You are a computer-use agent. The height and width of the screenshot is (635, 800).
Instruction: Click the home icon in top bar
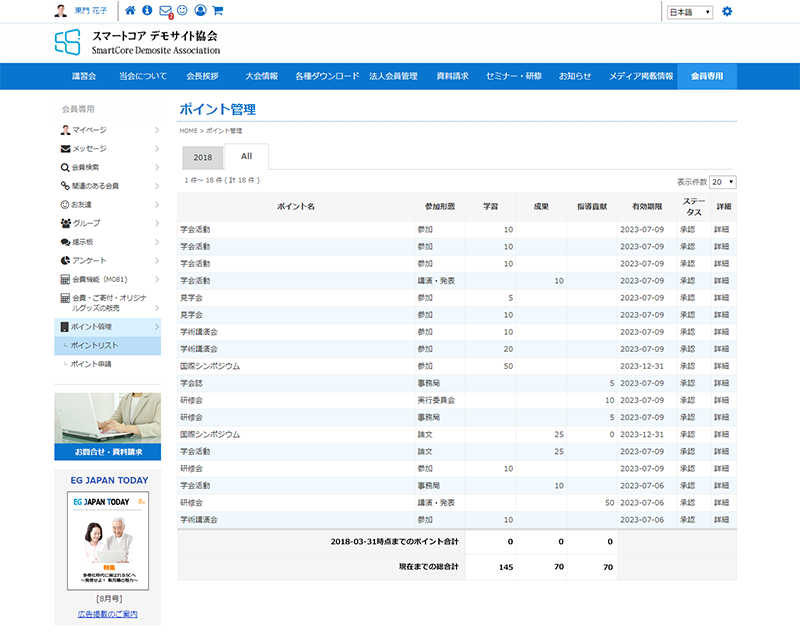(130, 11)
